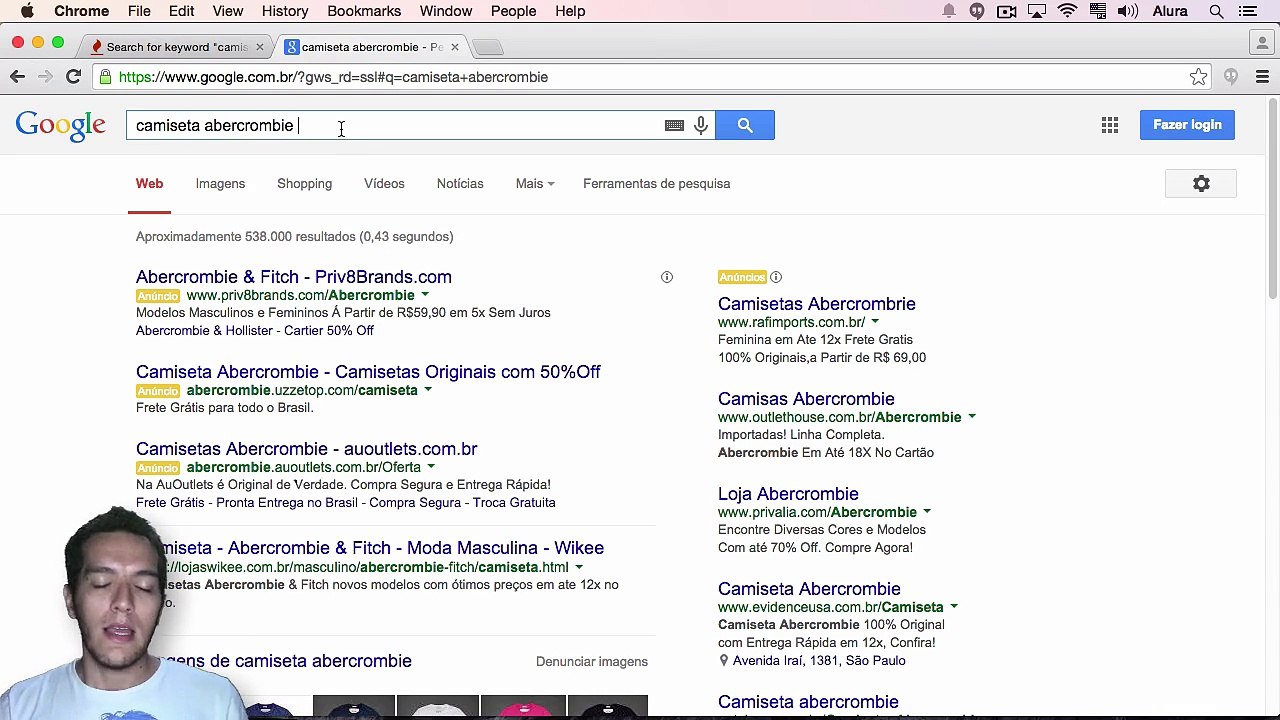Bookmark this page with the star icon

coord(1198,77)
